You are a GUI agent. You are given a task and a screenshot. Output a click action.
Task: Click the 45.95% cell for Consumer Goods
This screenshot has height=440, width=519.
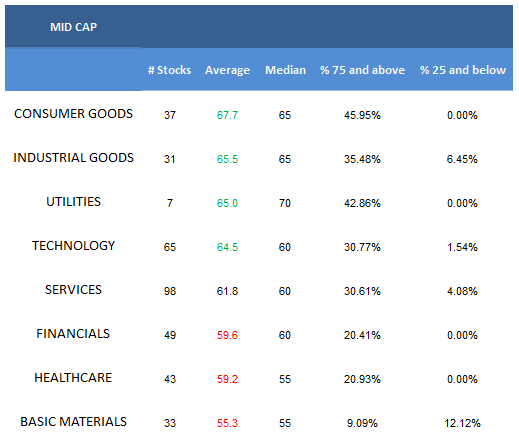pyautogui.click(x=362, y=115)
